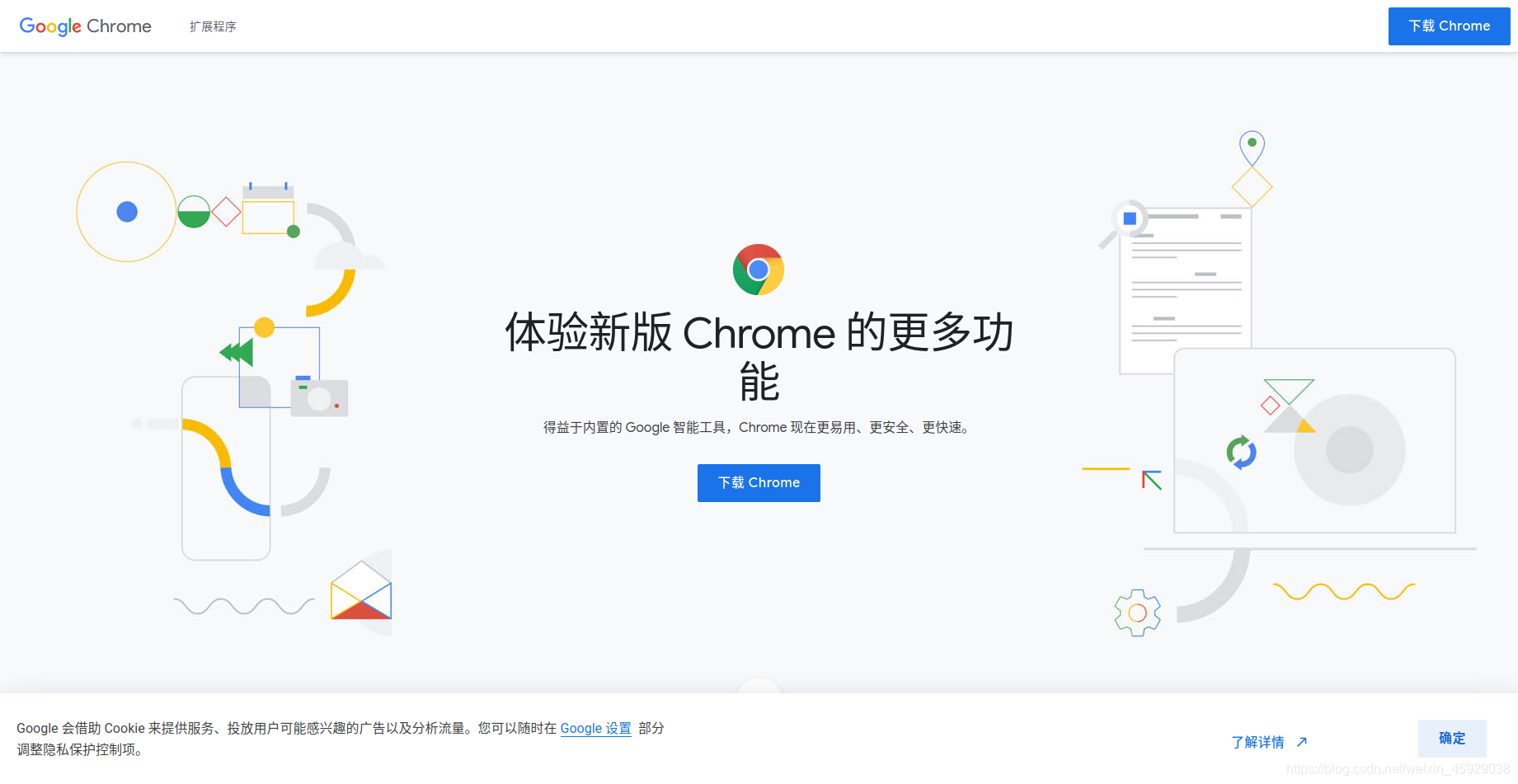Confirm cookies with the 确定 button
The height and width of the screenshot is (784, 1518).
pyautogui.click(x=1452, y=739)
